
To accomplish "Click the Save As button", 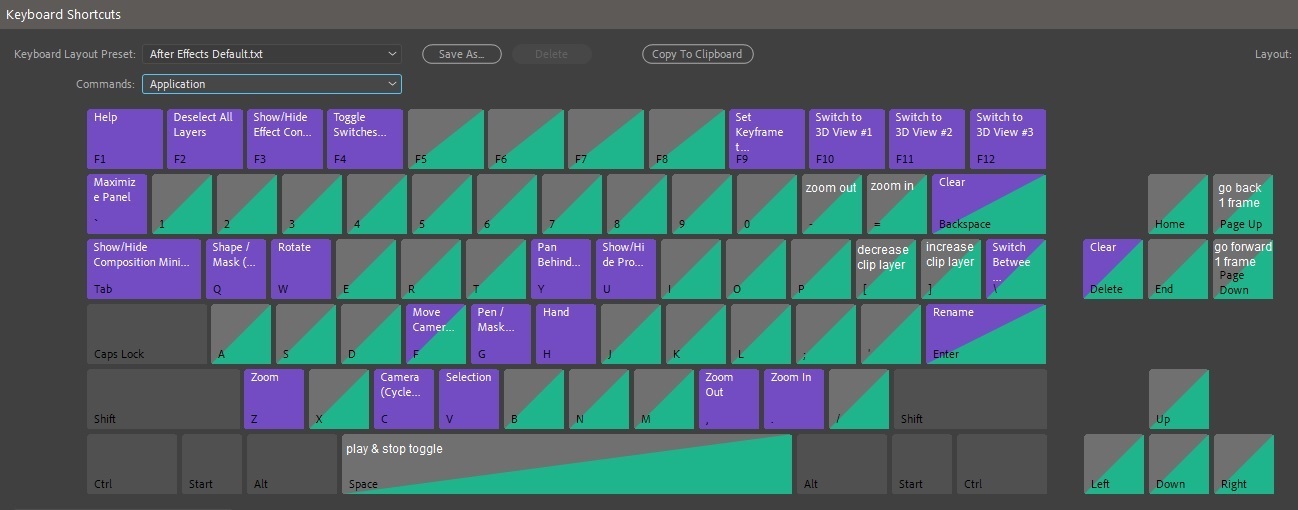I will [461, 54].
